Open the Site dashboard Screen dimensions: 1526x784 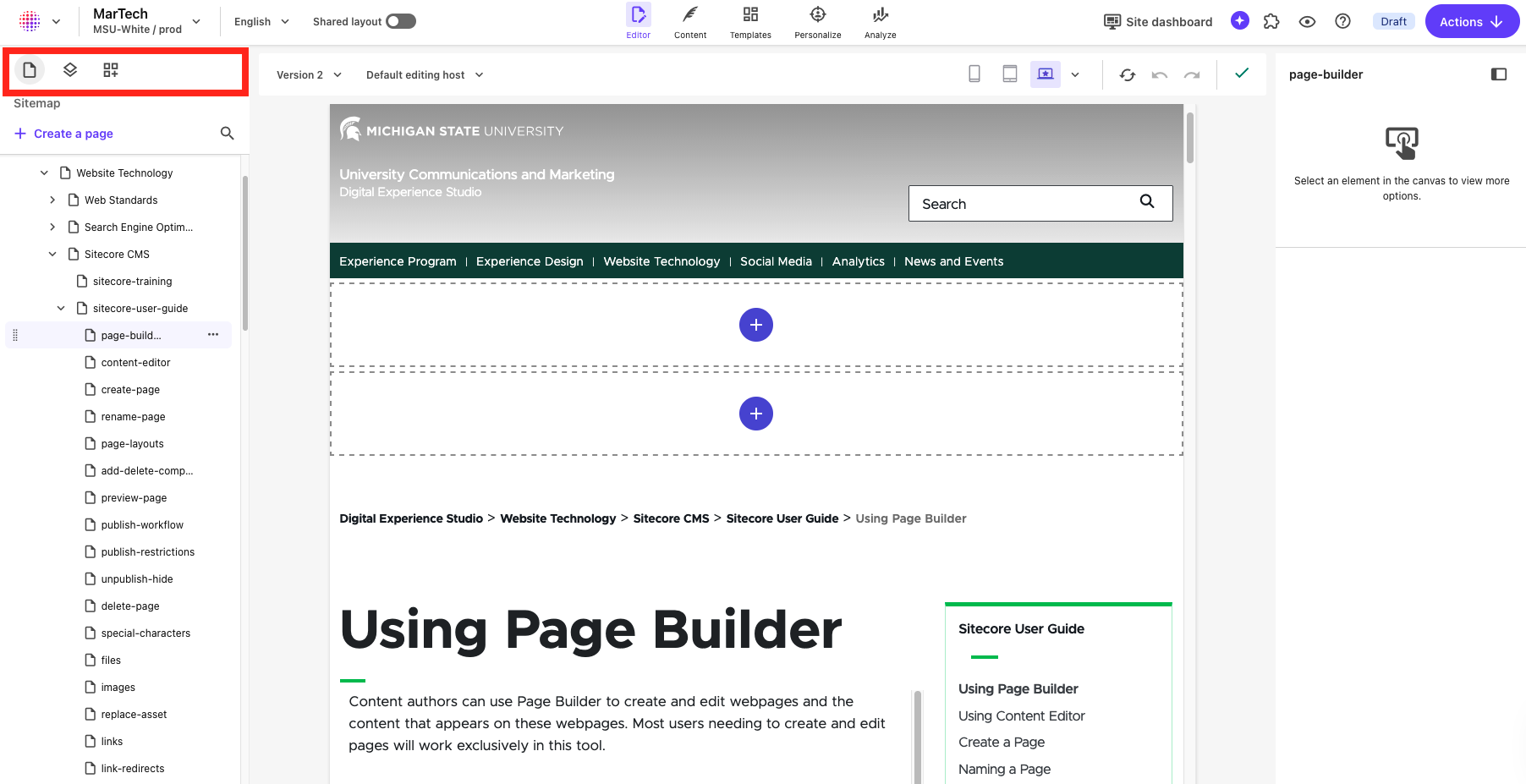click(1158, 21)
